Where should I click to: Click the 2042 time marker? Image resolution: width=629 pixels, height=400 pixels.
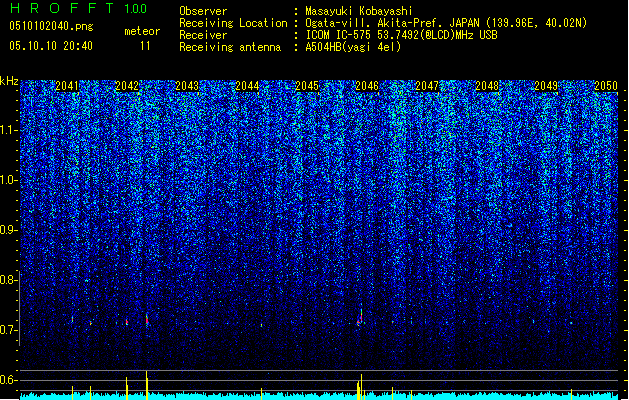coord(127,86)
